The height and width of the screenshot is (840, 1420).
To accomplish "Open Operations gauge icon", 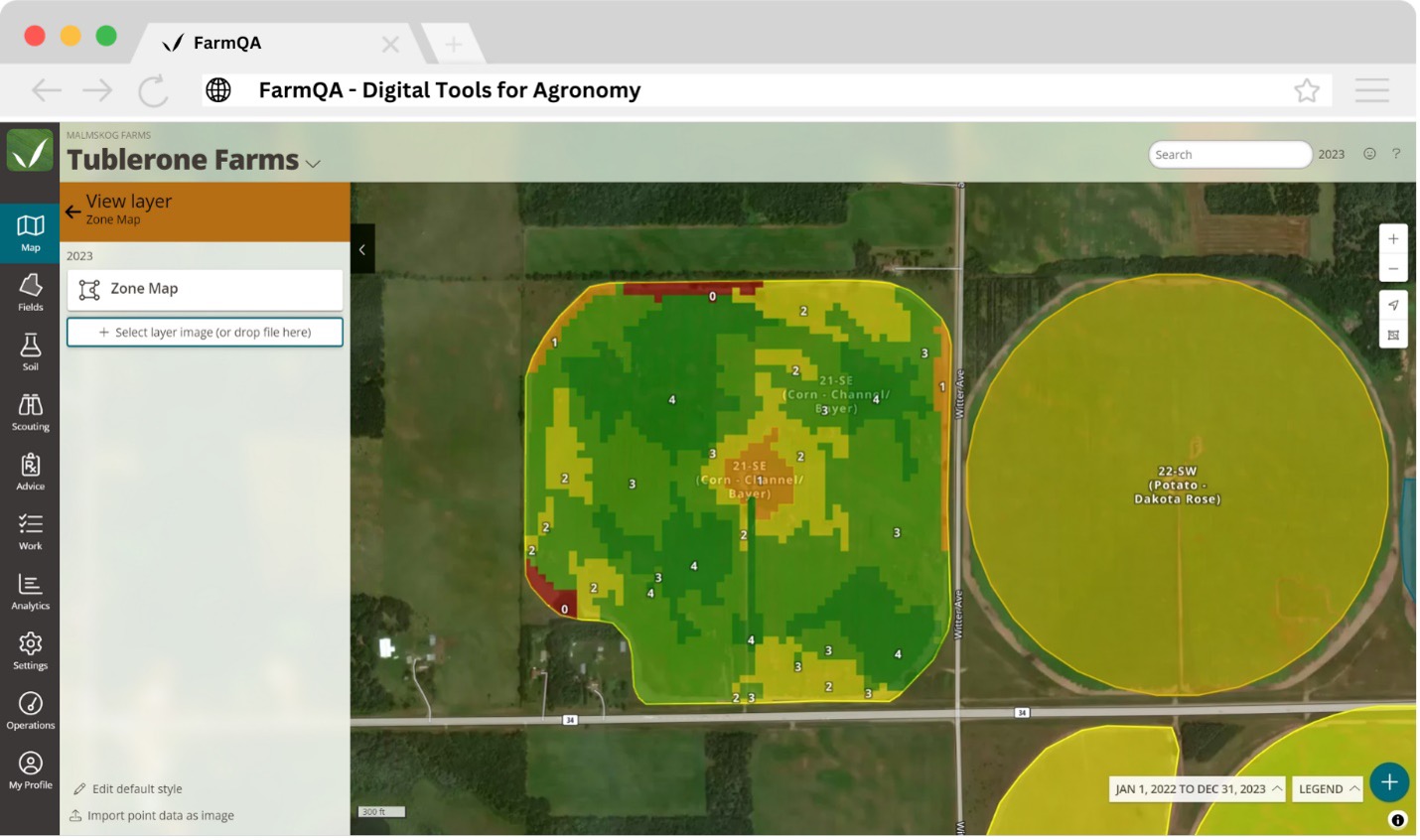I will tap(30, 711).
